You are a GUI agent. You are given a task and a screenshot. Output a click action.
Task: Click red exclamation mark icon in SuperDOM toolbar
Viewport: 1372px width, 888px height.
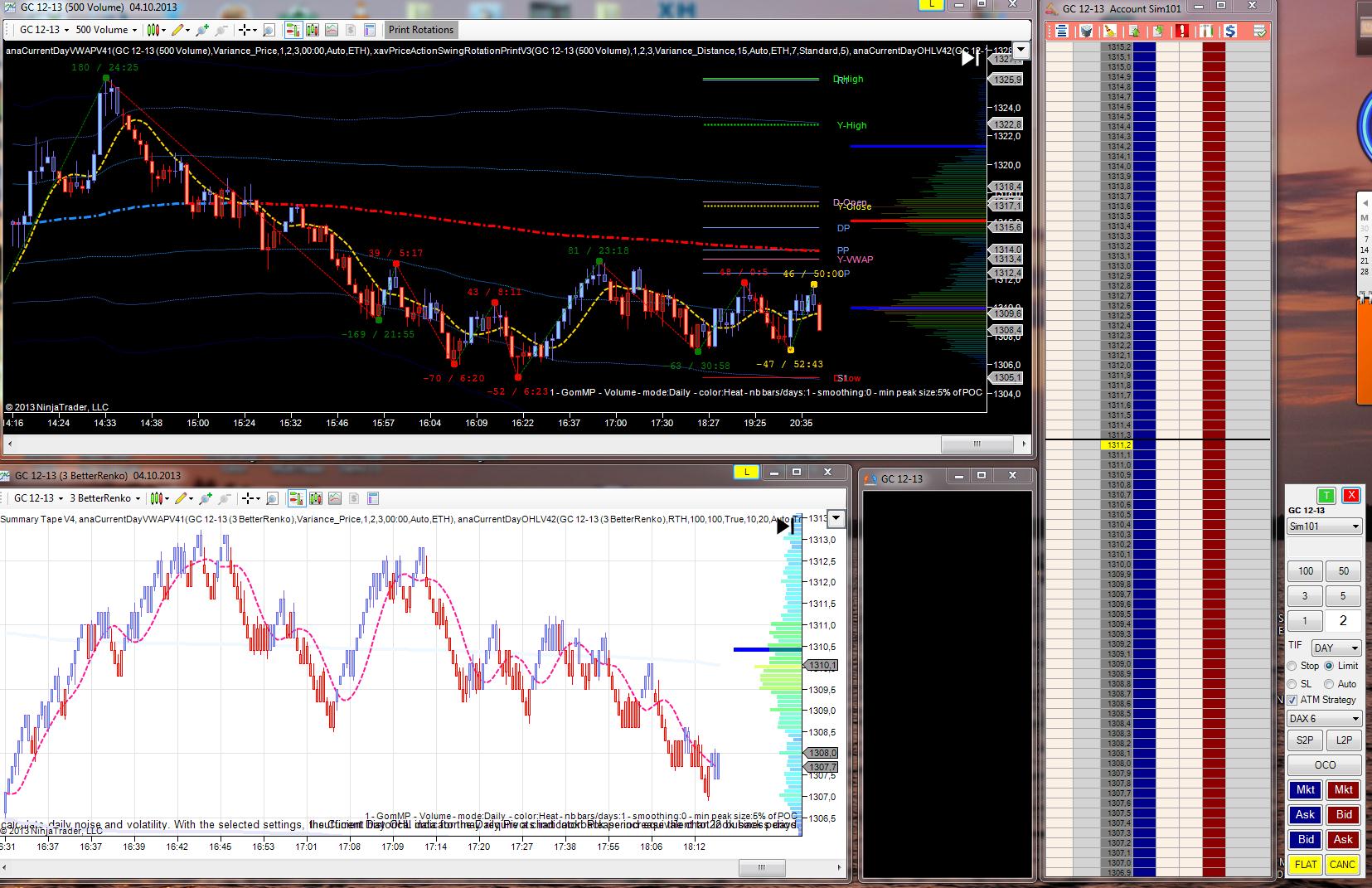tap(1183, 31)
